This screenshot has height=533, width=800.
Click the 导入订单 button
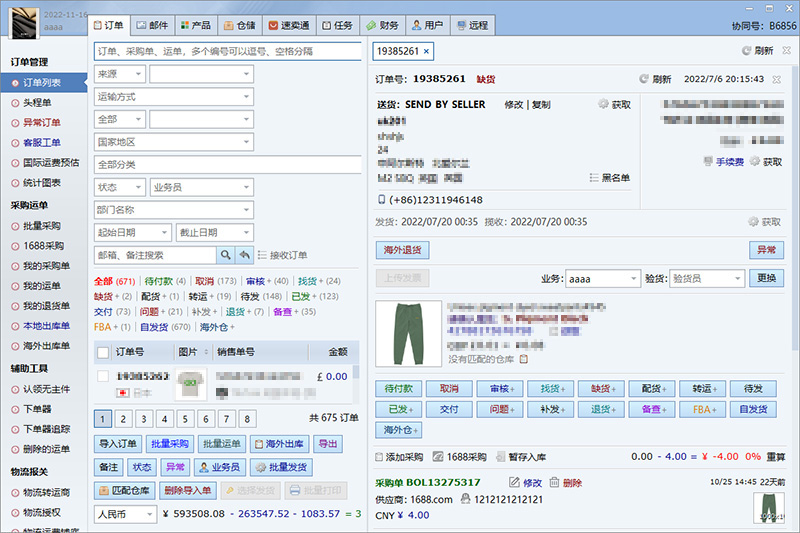point(118,444)
